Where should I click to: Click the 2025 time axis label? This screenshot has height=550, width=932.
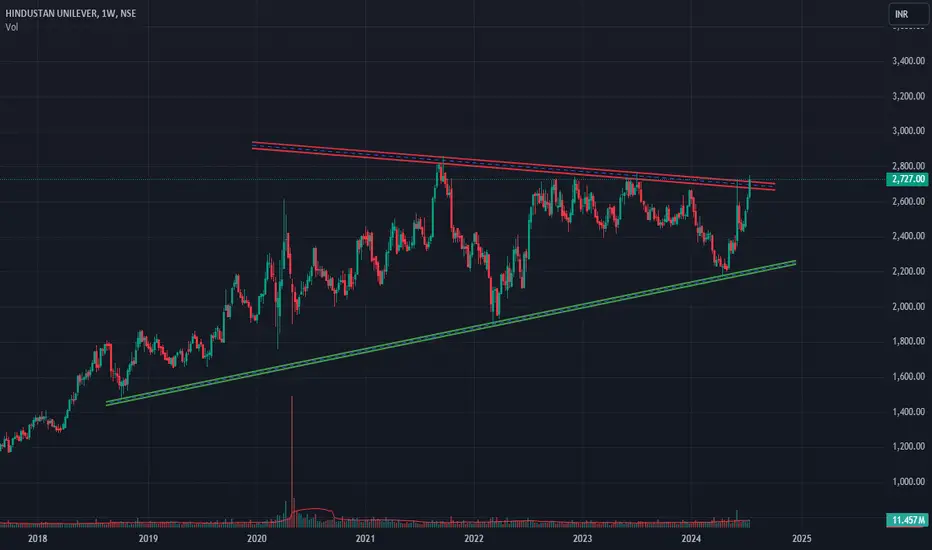[x=801, y=539]
